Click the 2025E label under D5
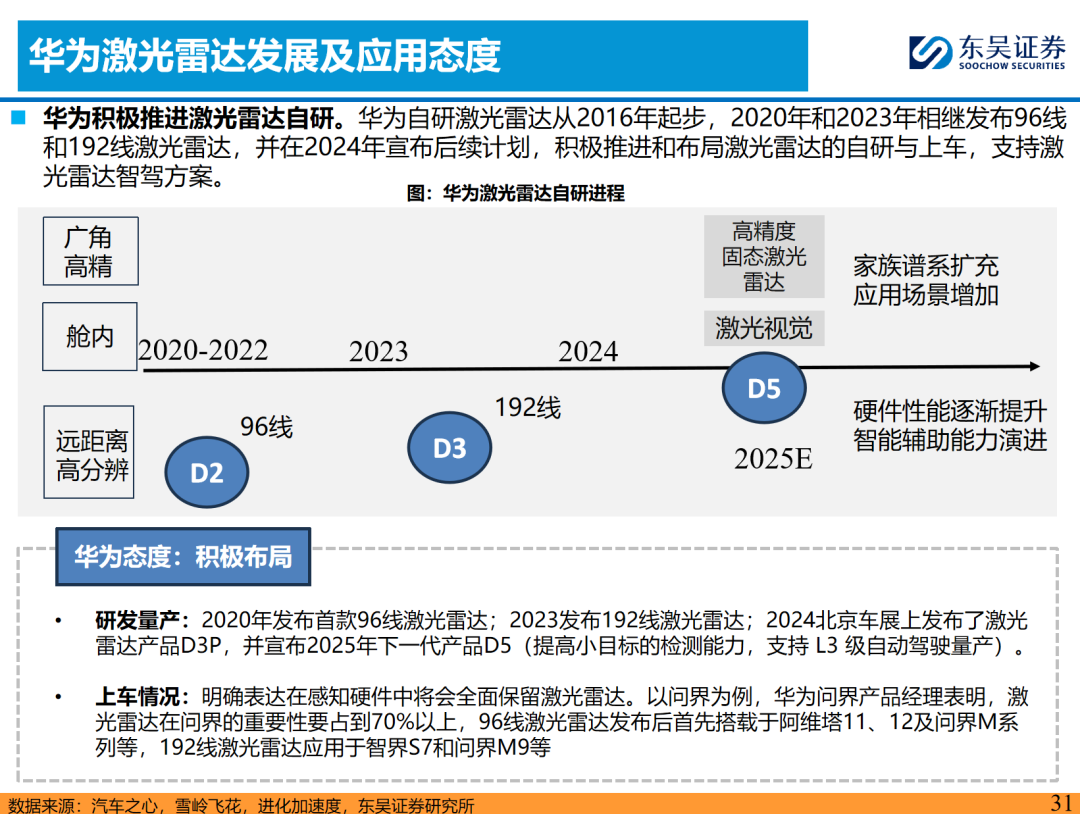Screen dimensions: 1080x814 coord(773,459)
